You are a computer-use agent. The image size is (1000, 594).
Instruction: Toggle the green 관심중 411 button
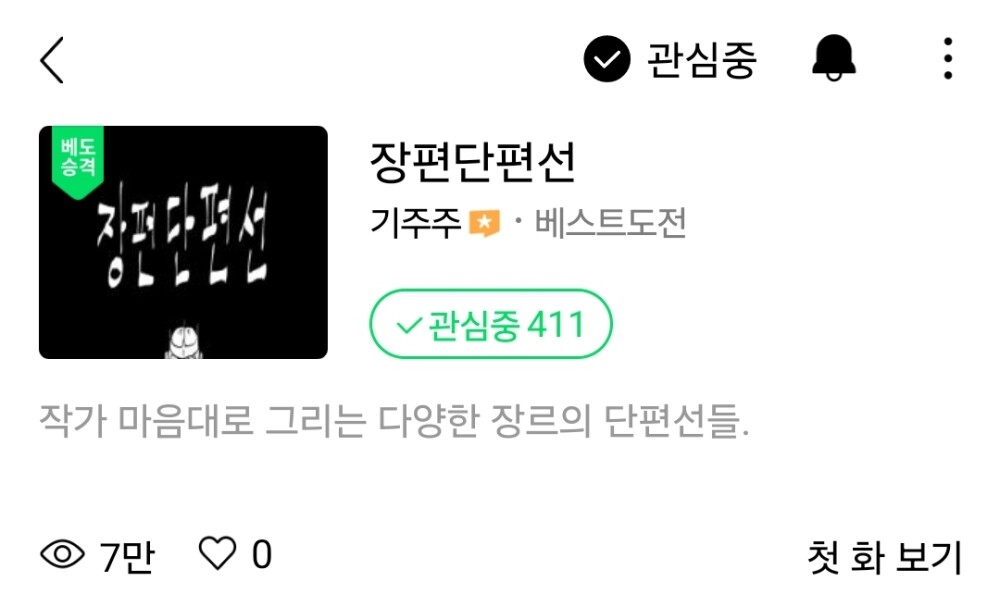click(490, 324)
